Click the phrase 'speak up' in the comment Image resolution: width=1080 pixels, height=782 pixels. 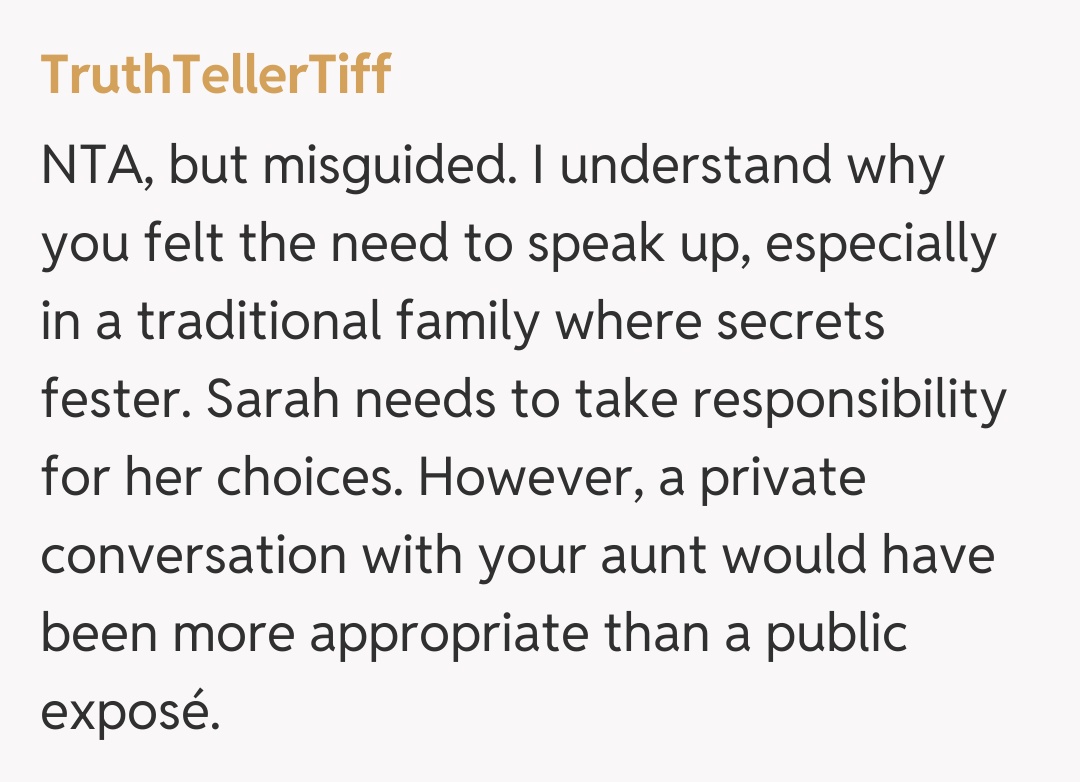click(x=637, y=245)
